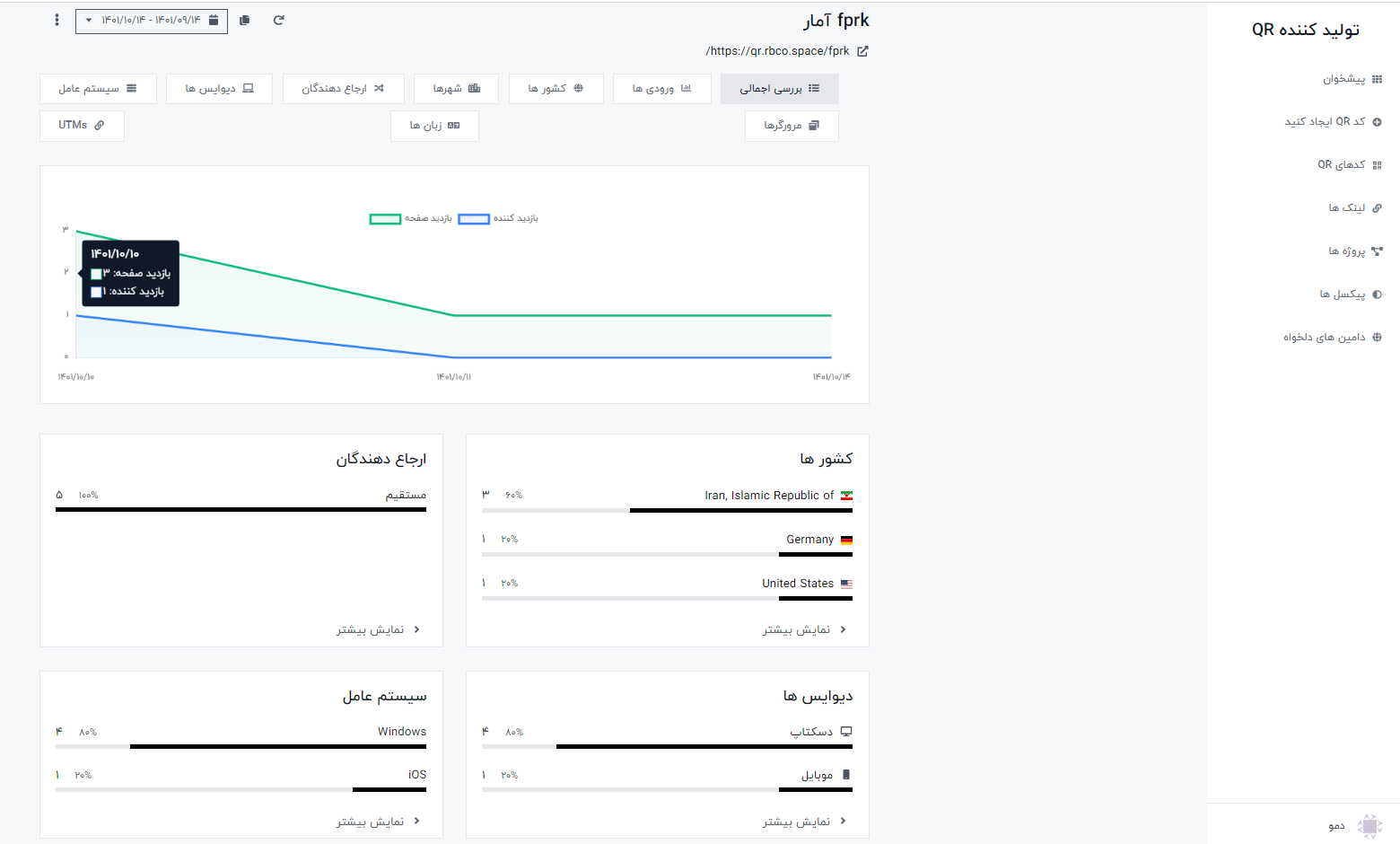Expand نمایش بیشتر in the دیوایس ها card
Screen dimensions: 1400x844
804,821
